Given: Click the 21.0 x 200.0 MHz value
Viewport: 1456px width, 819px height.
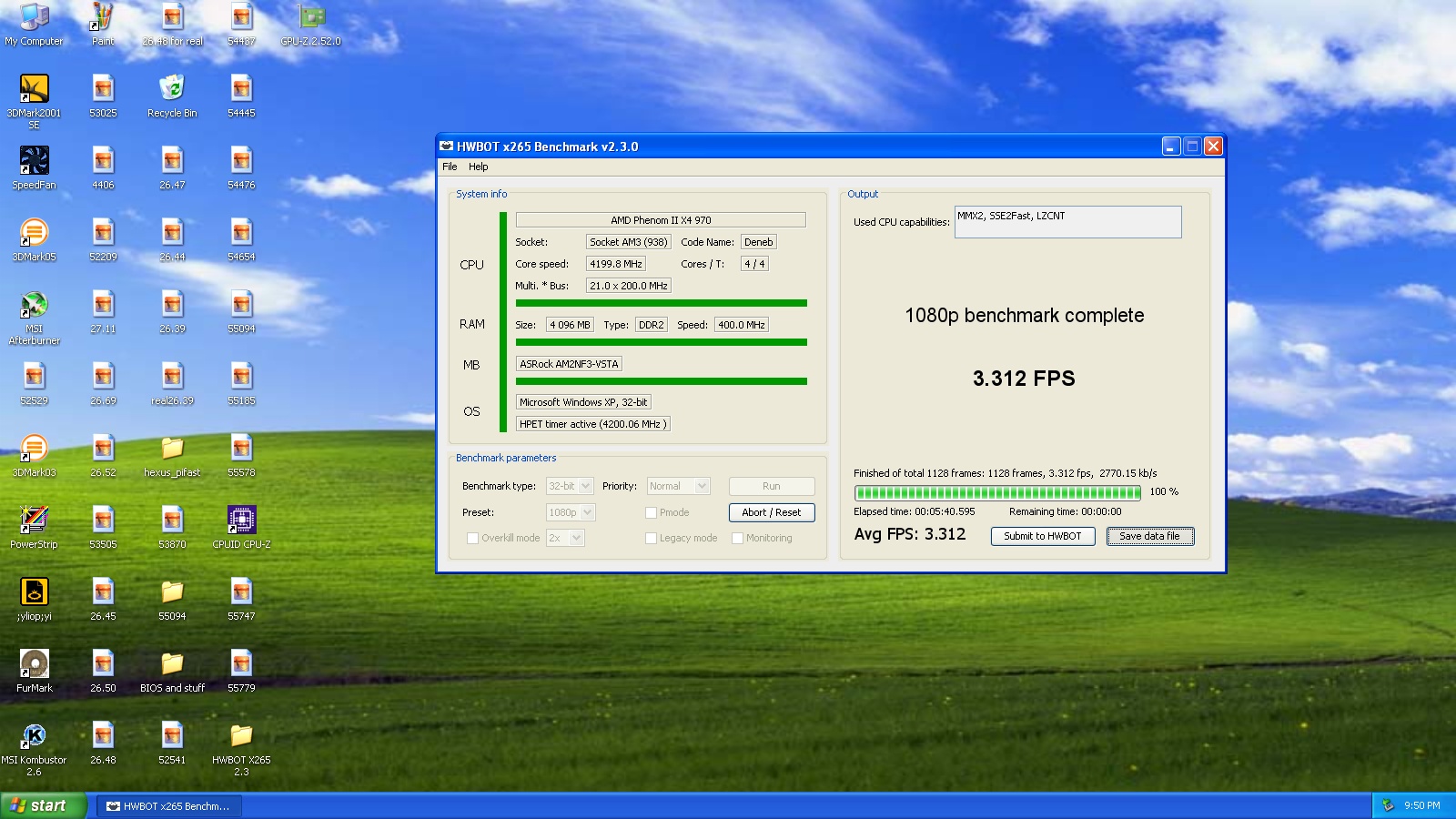Looking at the screenshot, I should click(629, 286).
